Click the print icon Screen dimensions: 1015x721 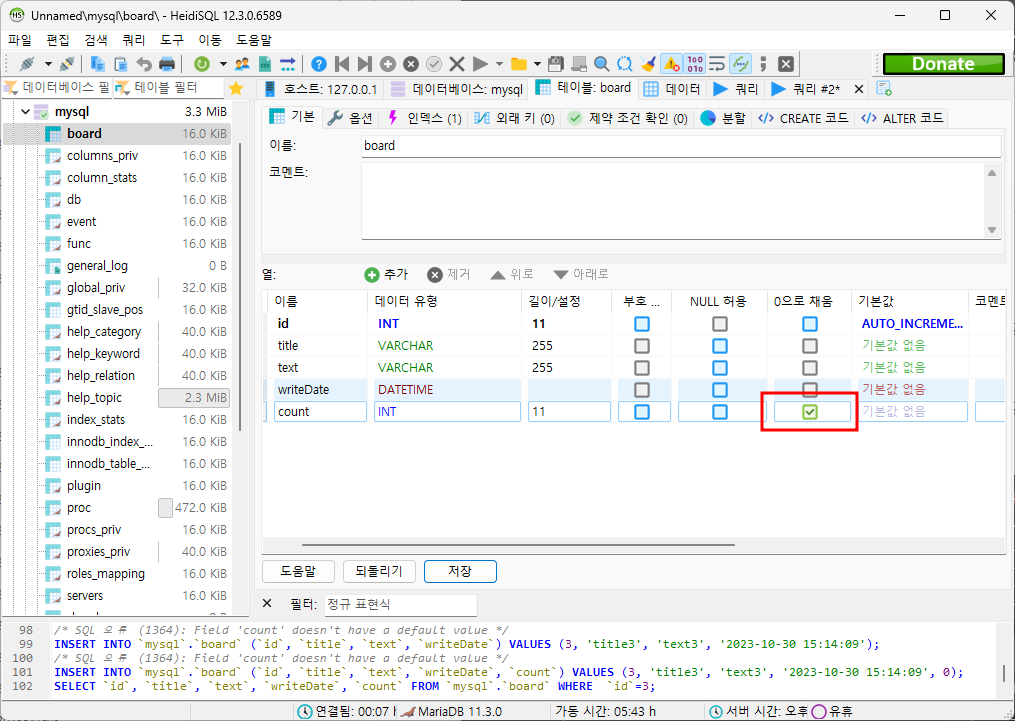click(167, 64)
